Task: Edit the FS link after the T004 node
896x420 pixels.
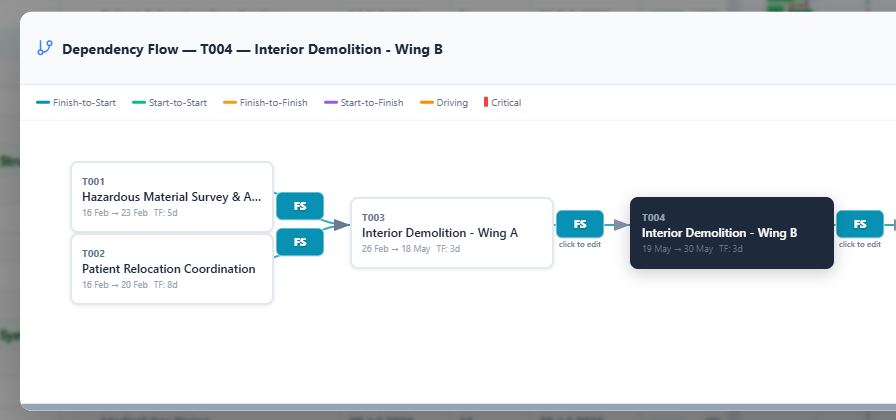Action: (860, 224)
